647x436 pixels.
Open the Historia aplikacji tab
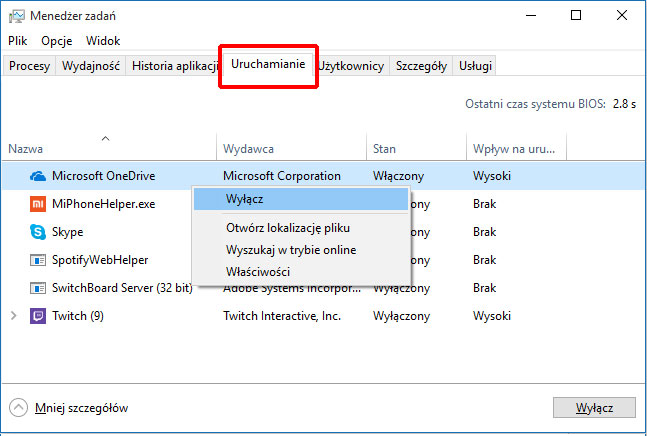(175, 66)
